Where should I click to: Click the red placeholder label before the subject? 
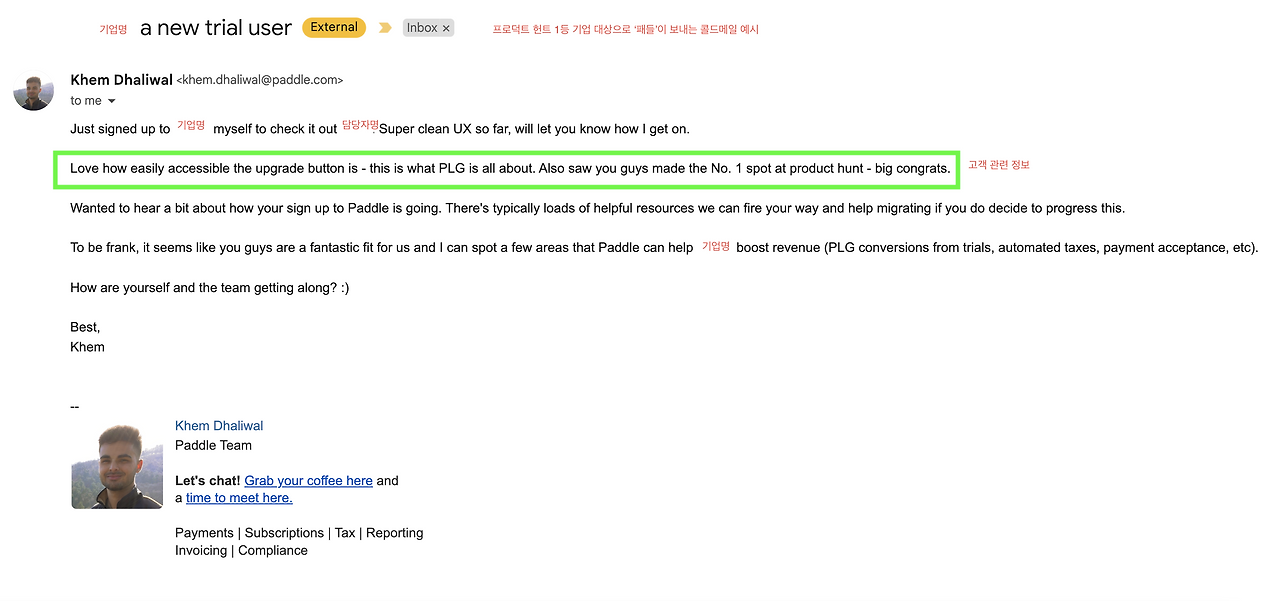pyautogui.click(x=113, y=30)
